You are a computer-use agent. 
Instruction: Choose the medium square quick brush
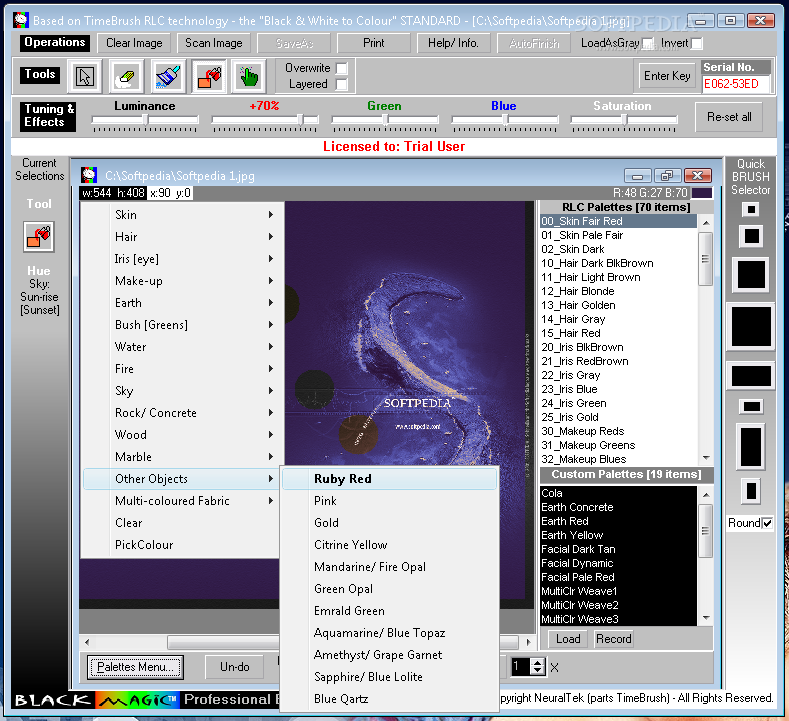751,275
